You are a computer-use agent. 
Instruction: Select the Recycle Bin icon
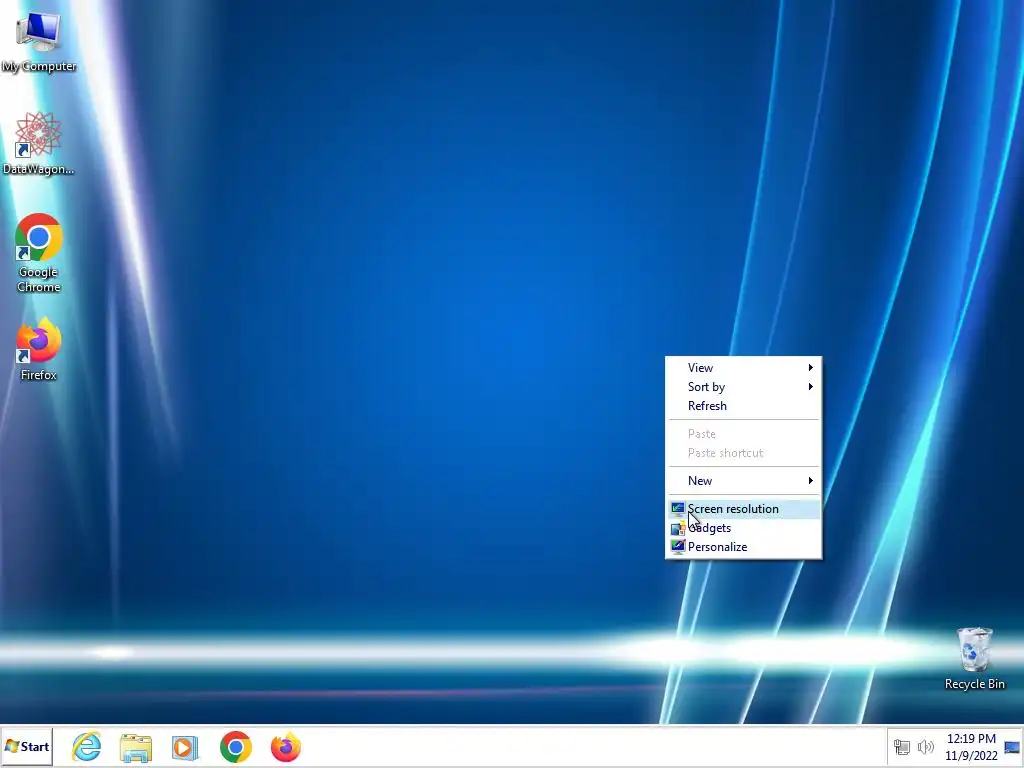[x=974, y=658]
